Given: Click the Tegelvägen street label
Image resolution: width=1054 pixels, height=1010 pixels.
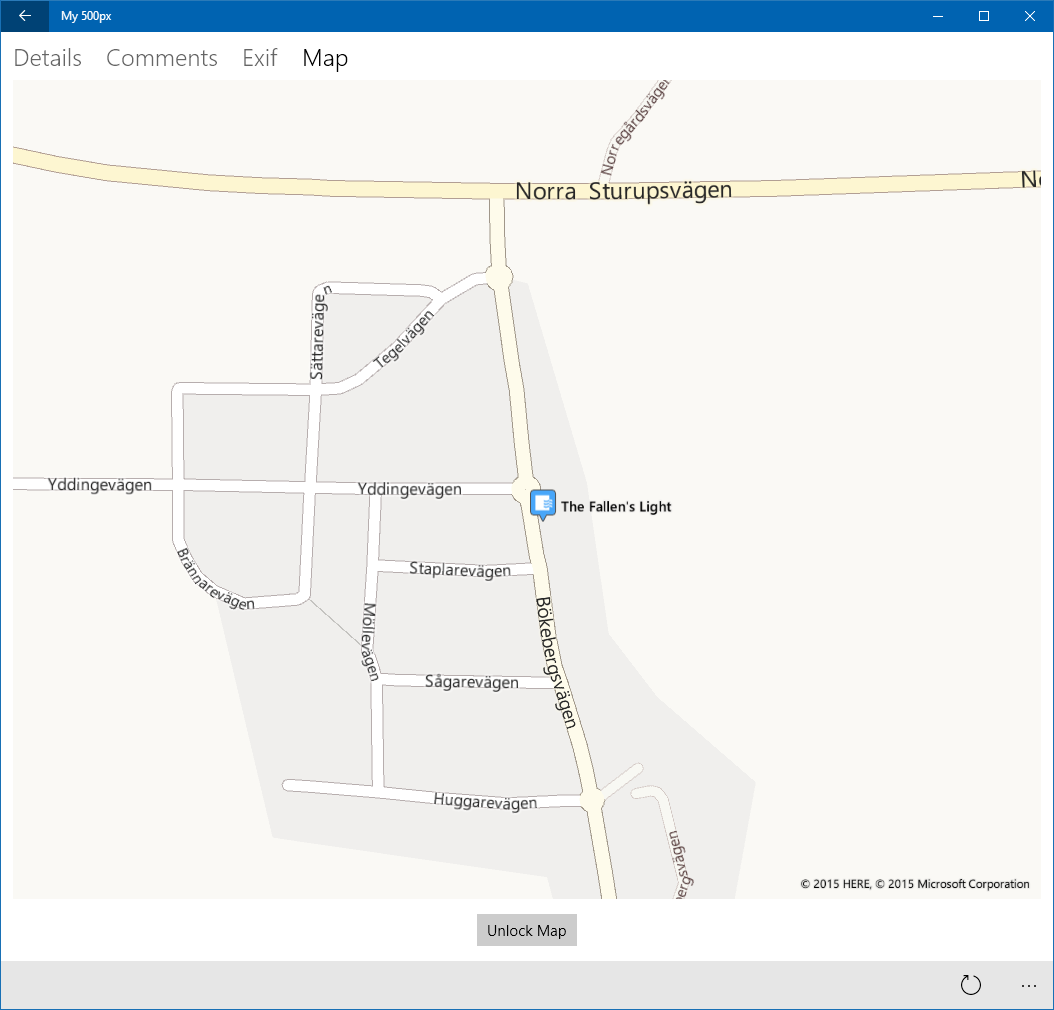Looking at the screenshot, I should point(403,339).
